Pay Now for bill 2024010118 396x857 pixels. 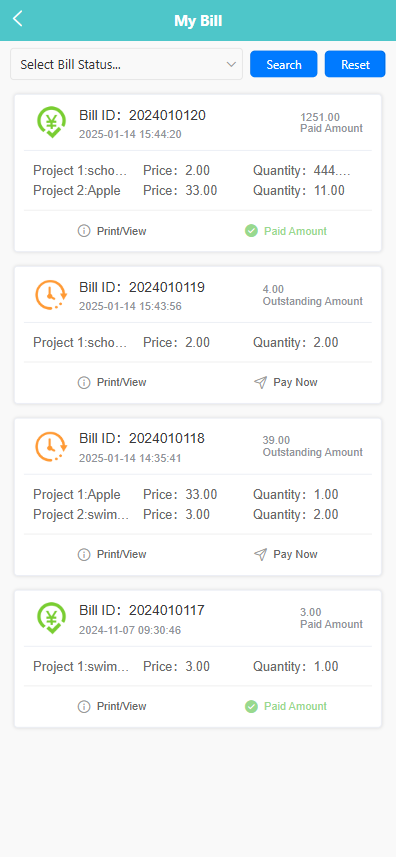286,554
